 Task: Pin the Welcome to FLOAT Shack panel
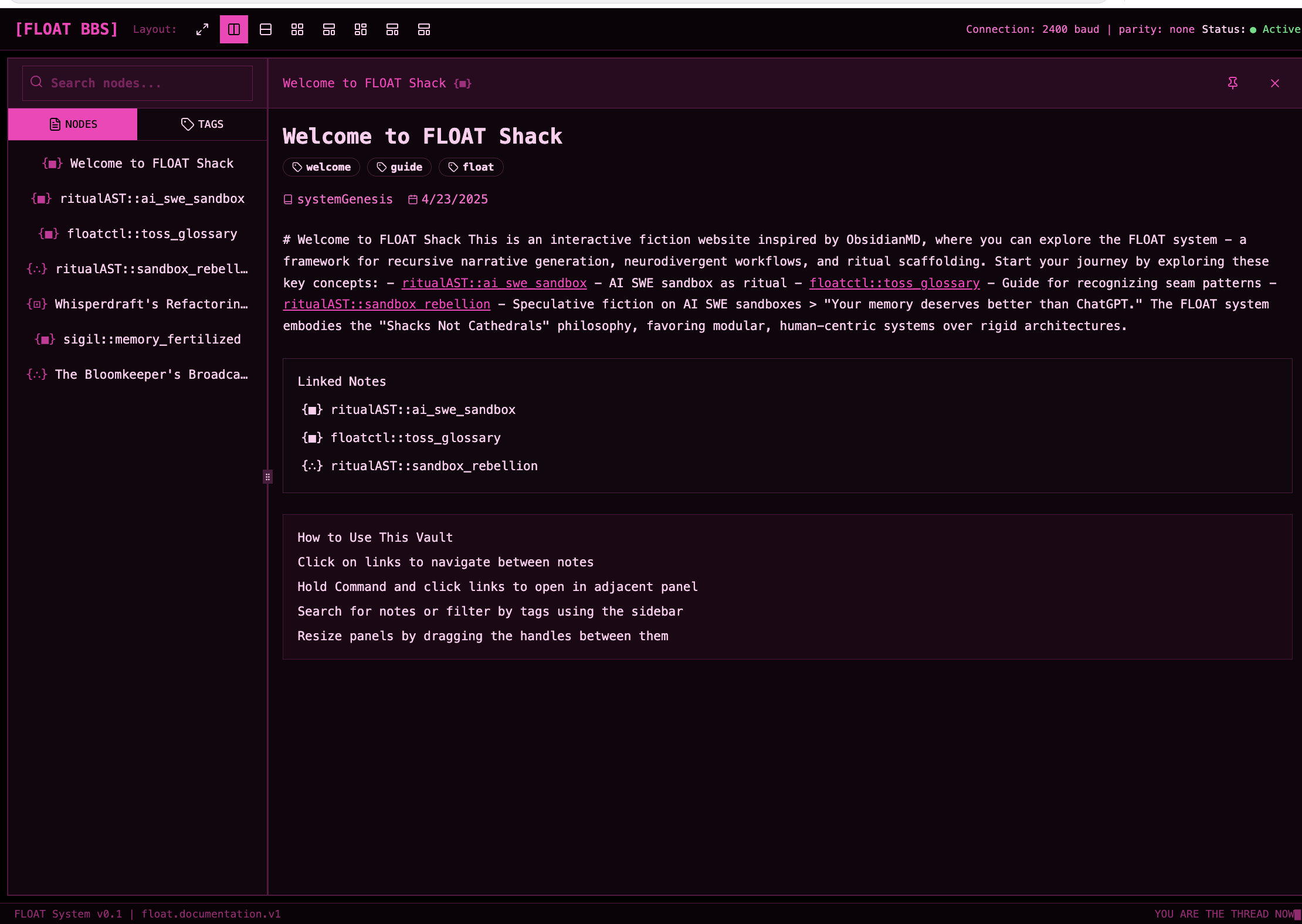click(1232, 83)
